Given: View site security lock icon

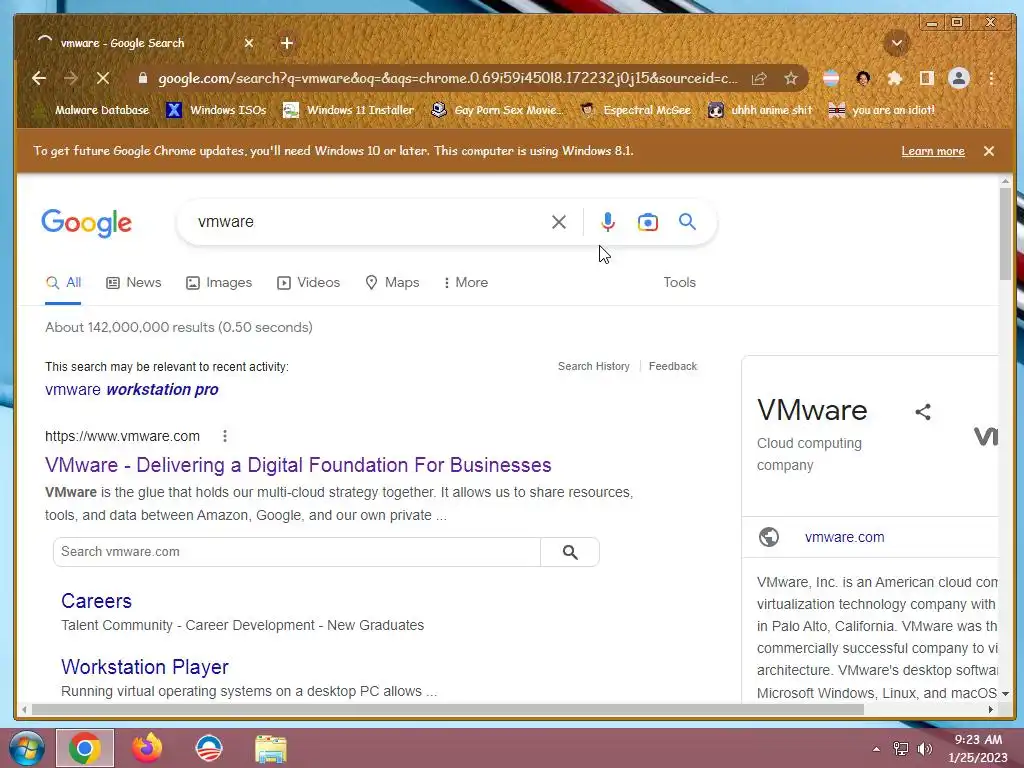Looking at the screenshot, I should (142, 78).
